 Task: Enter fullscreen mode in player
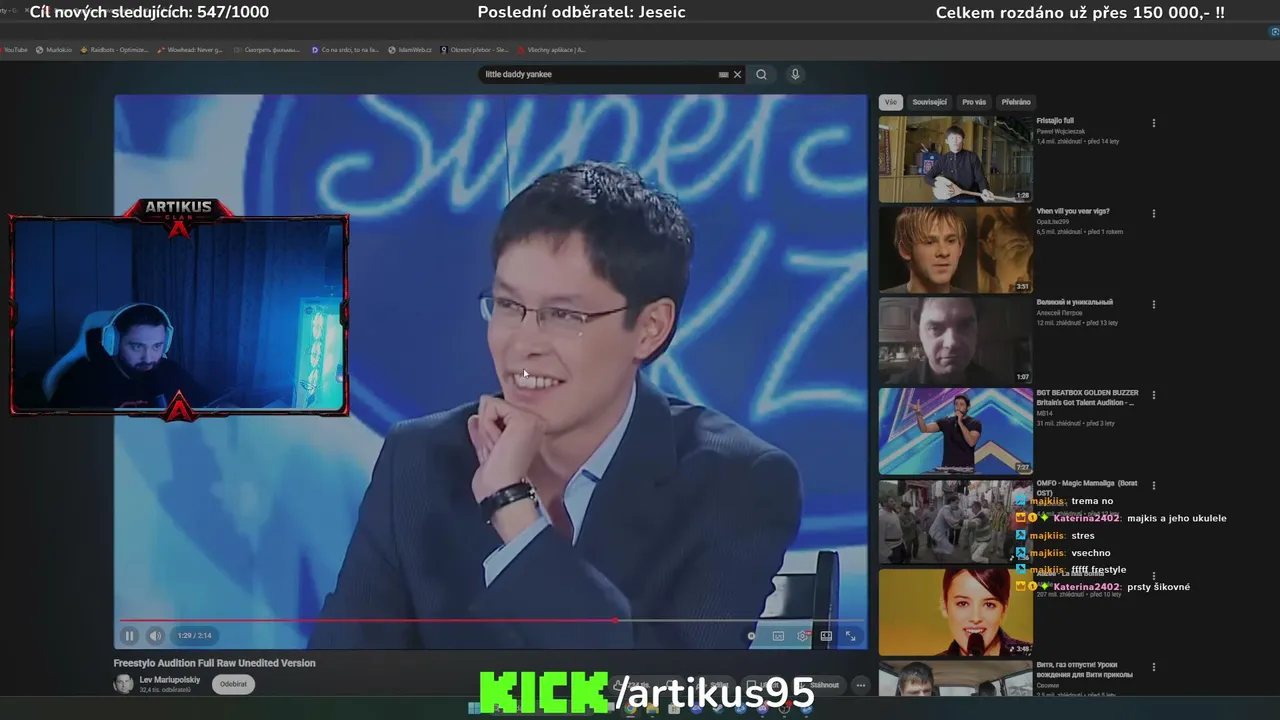pyautogui.click(x=850, y=635)
